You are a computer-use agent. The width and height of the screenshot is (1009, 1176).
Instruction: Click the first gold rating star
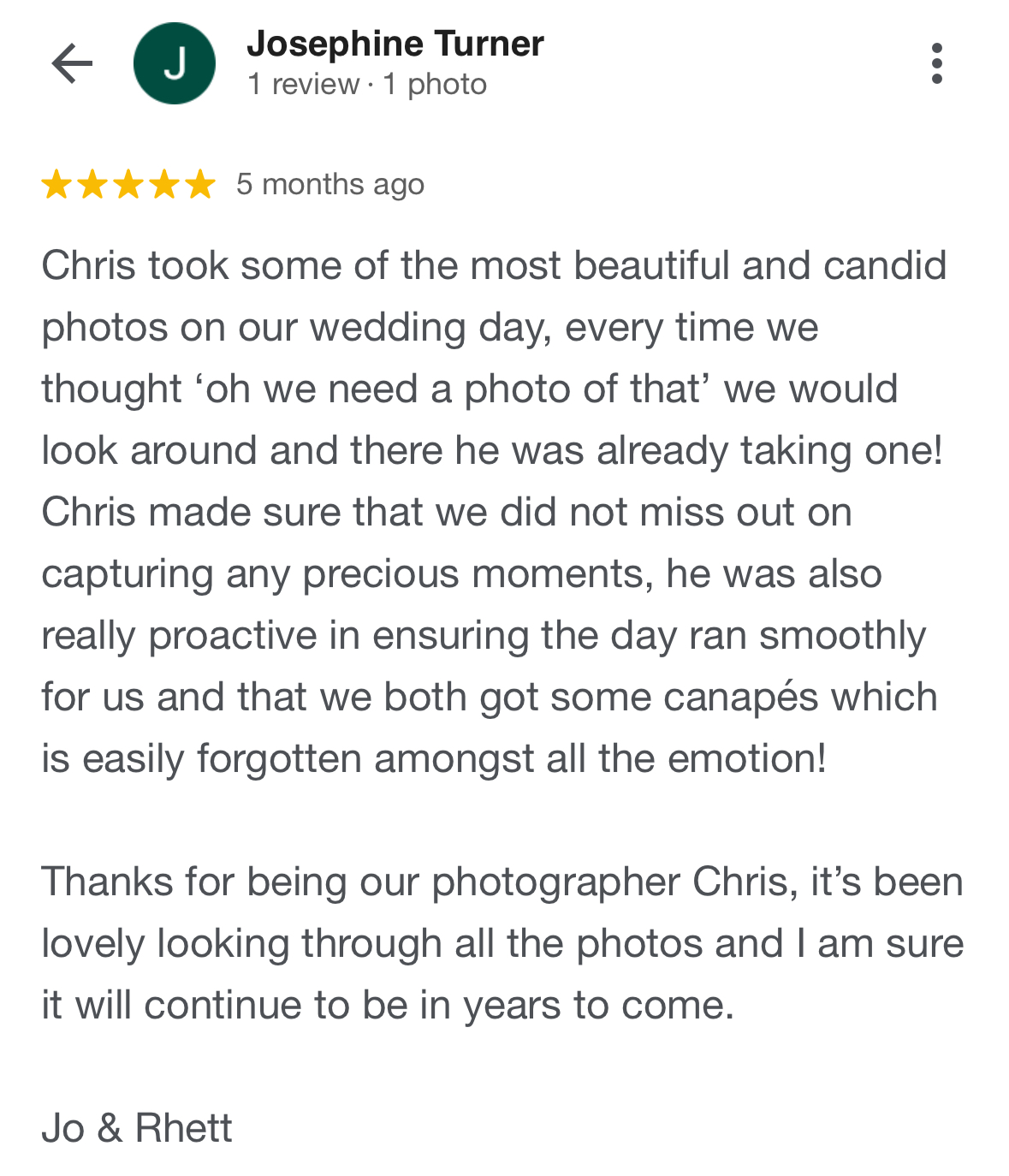tap(56, 184)
